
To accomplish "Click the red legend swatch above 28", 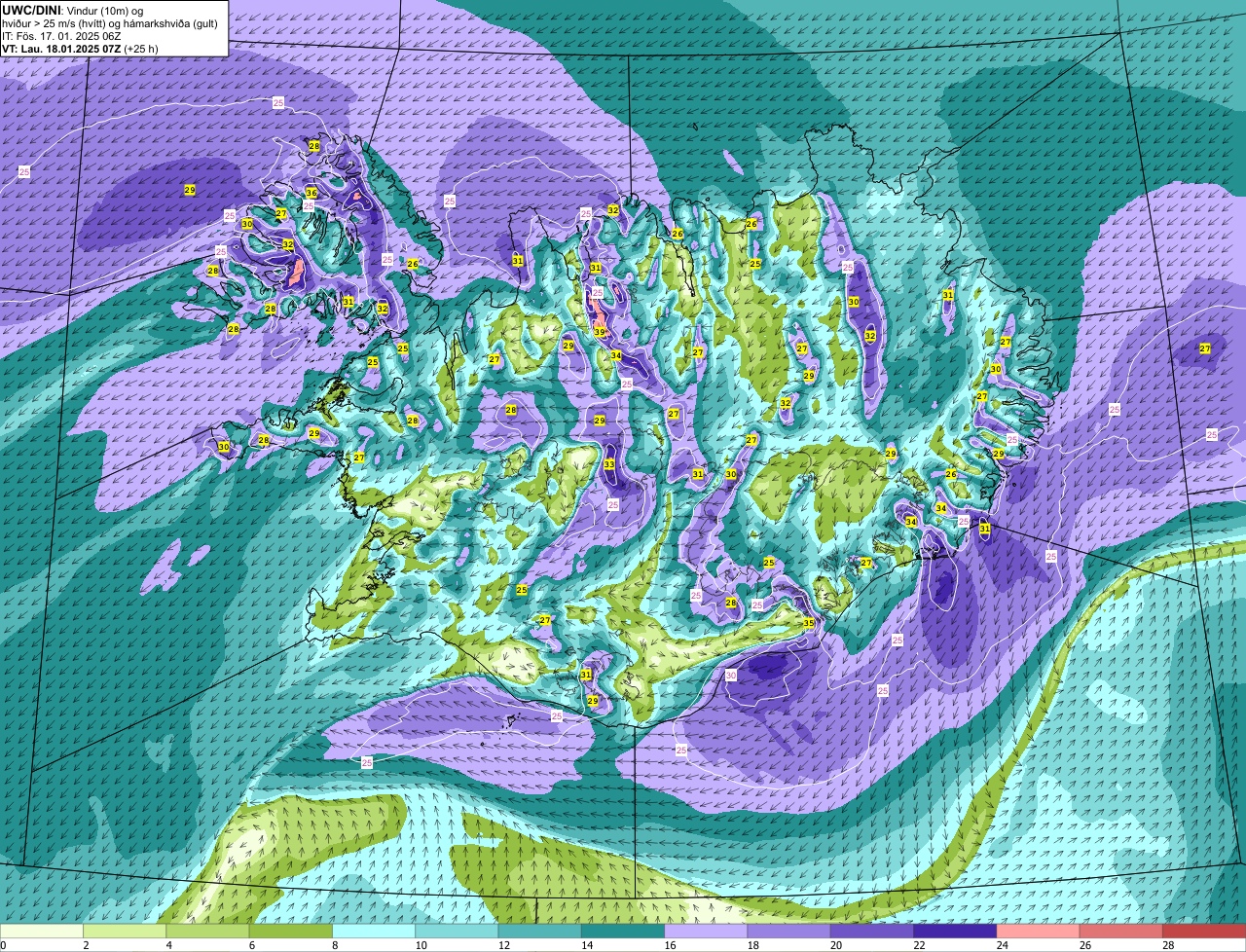I will 1204,931.
